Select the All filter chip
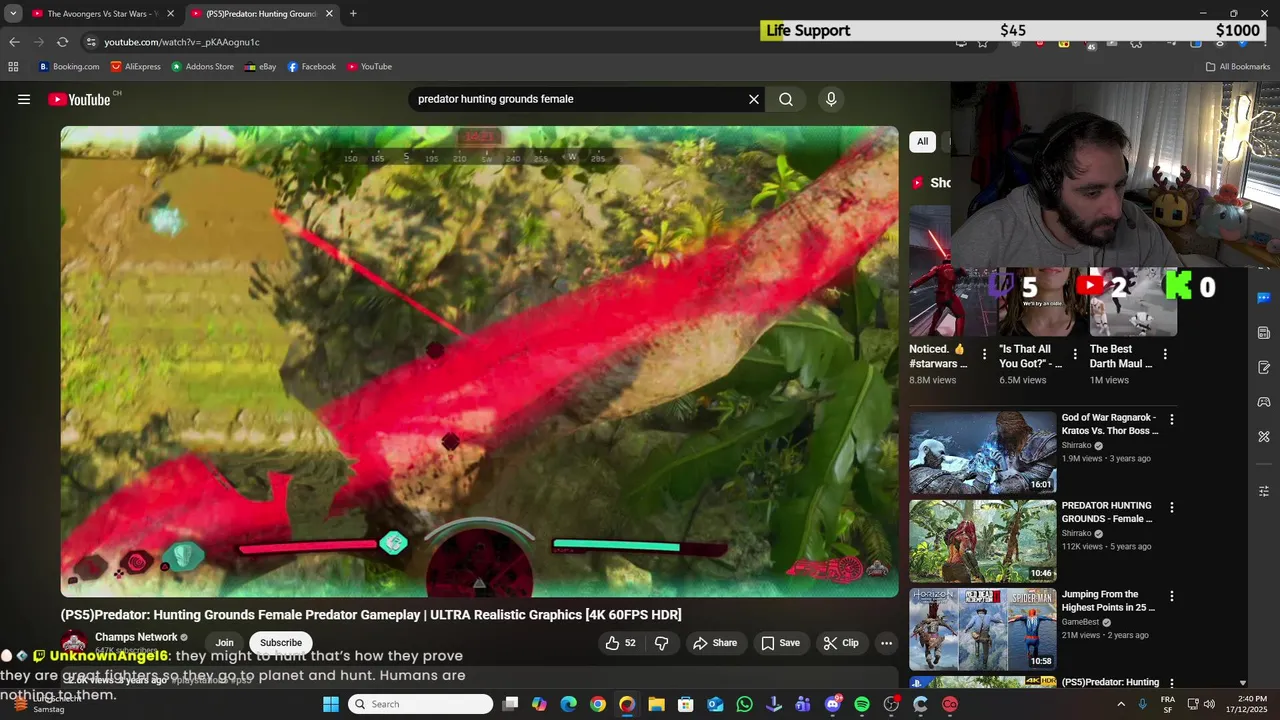1280x720 pixels. (922, 141)
